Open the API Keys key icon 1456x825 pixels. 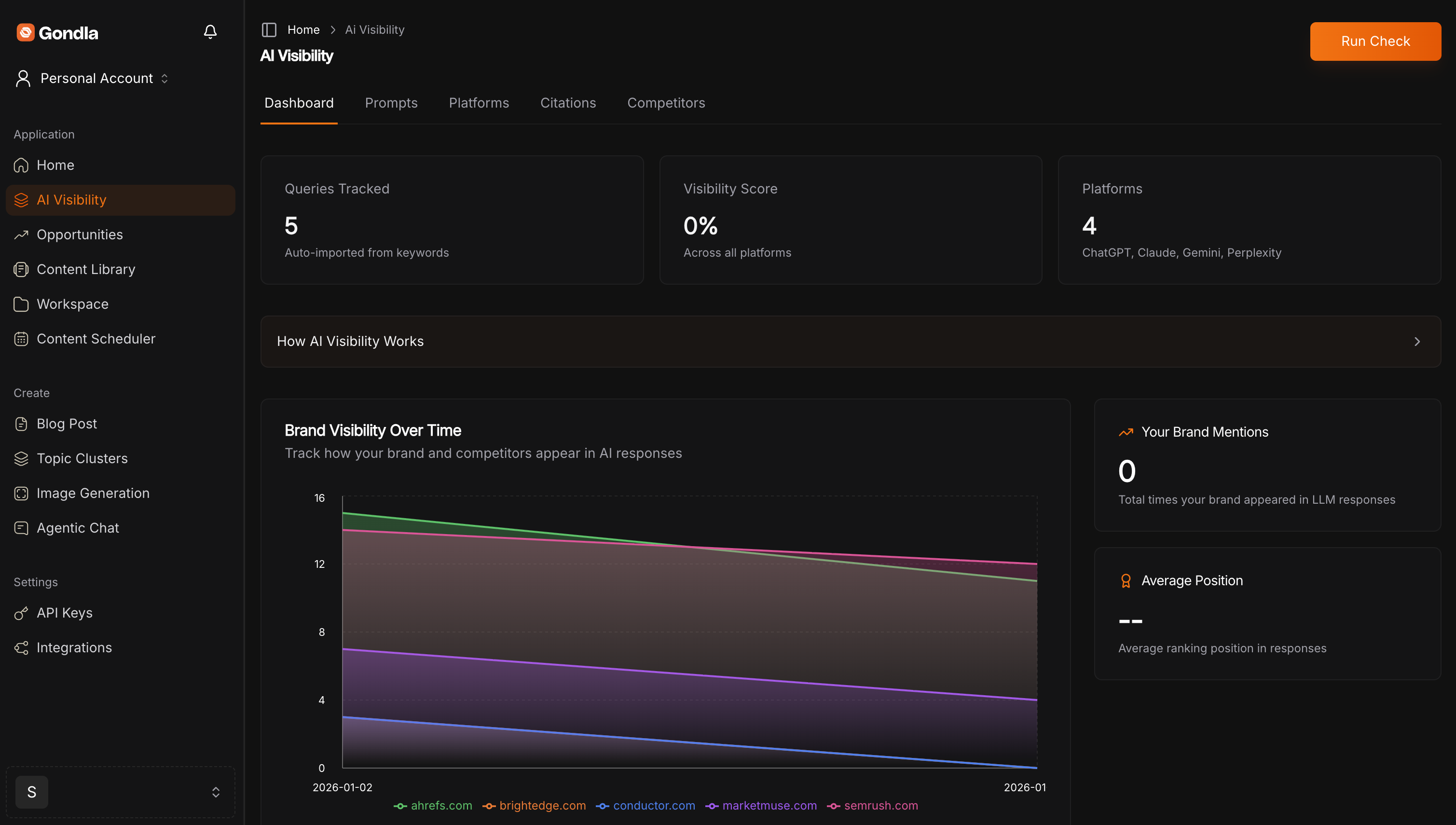(22, 613)
